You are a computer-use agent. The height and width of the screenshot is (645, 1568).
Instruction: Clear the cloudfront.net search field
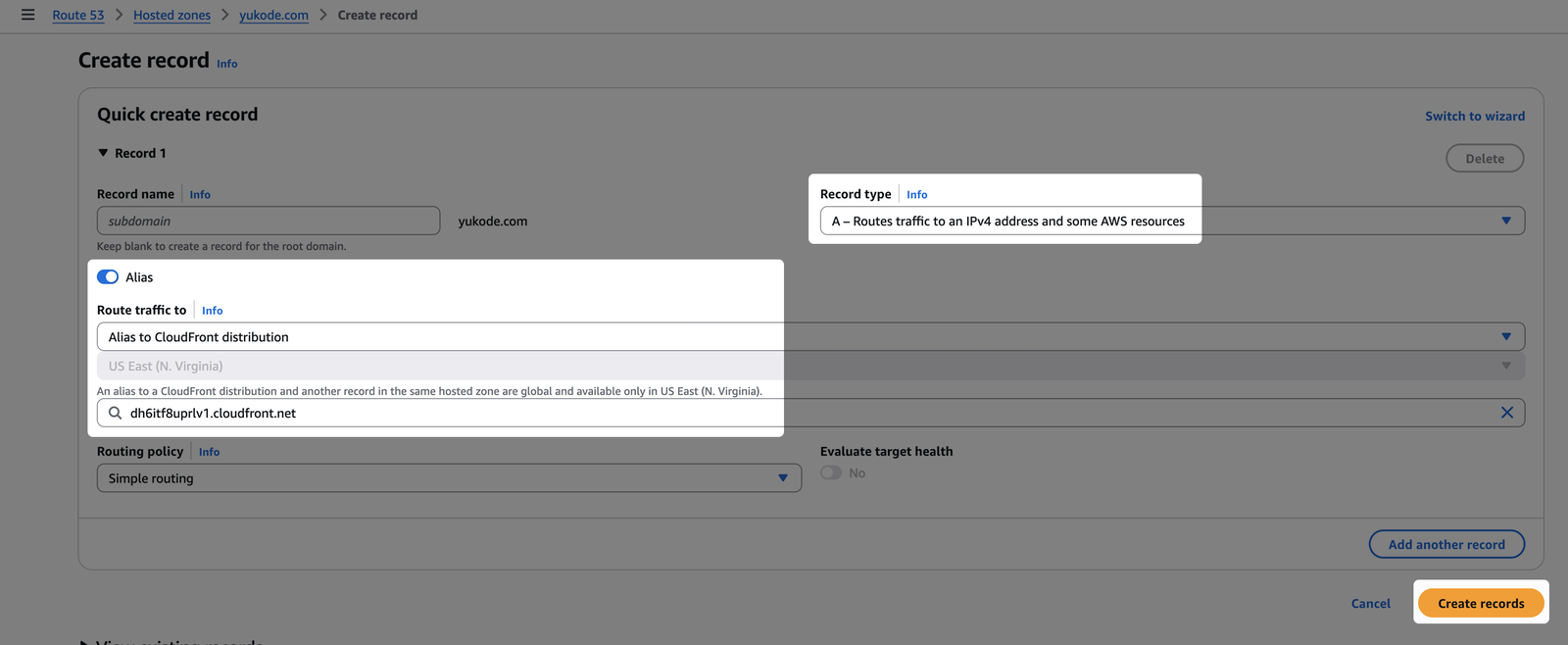[x=1507, y=413]
